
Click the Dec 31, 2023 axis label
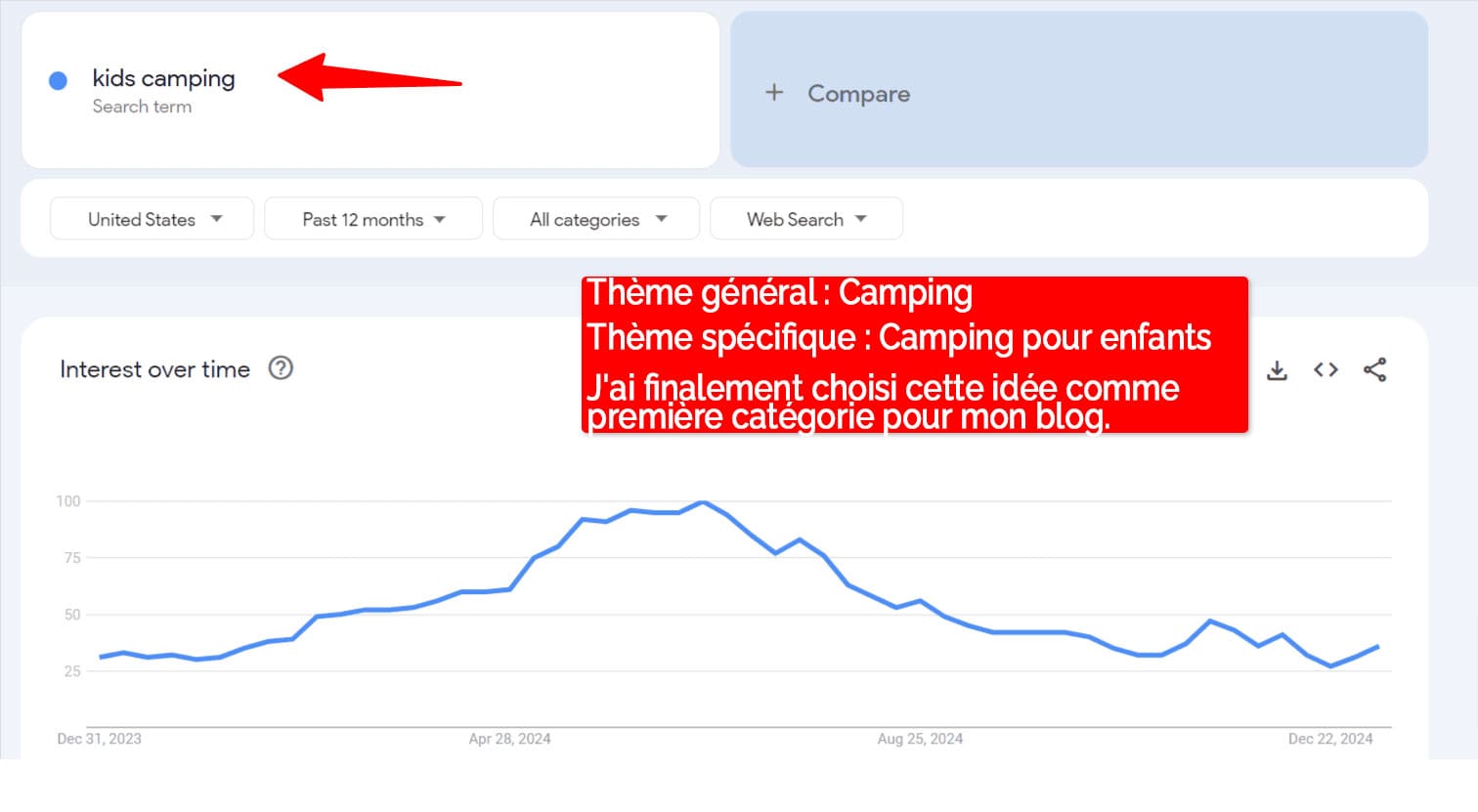[x=99, y=739]
